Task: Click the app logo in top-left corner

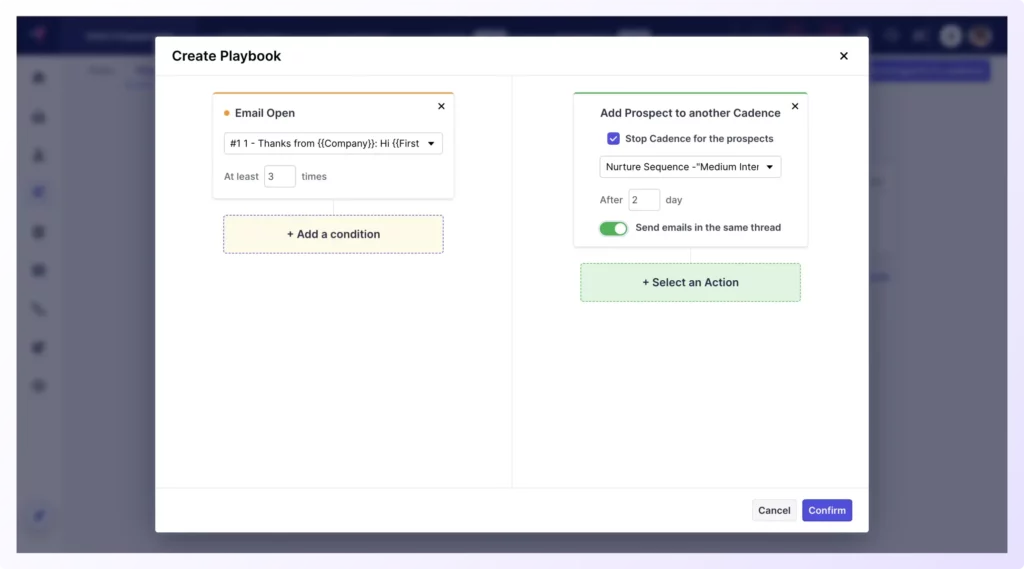Action: coord(38,35)
